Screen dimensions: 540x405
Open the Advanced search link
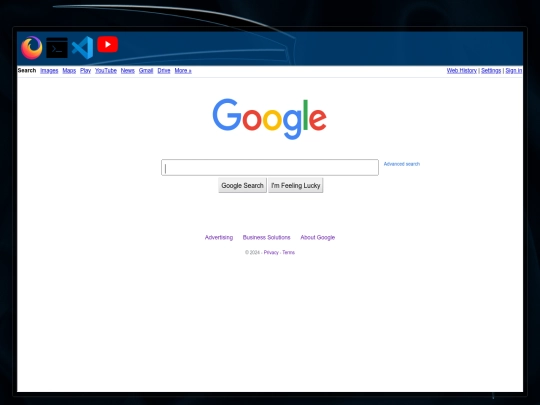[402, 164]
